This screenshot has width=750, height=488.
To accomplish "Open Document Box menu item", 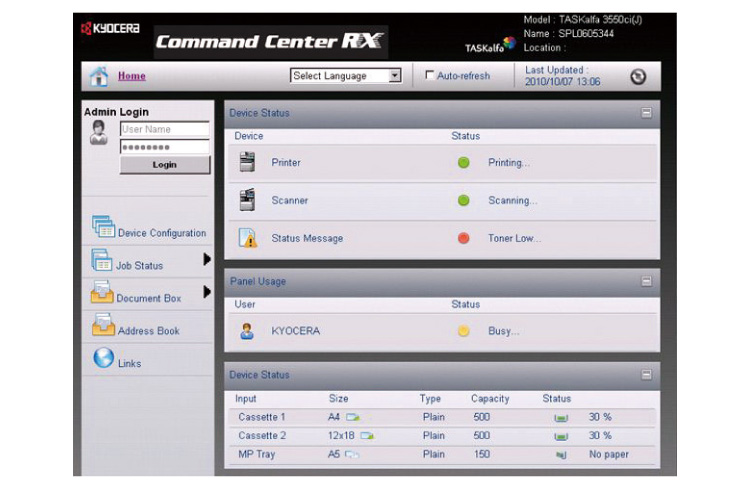I will coord(149,298).
